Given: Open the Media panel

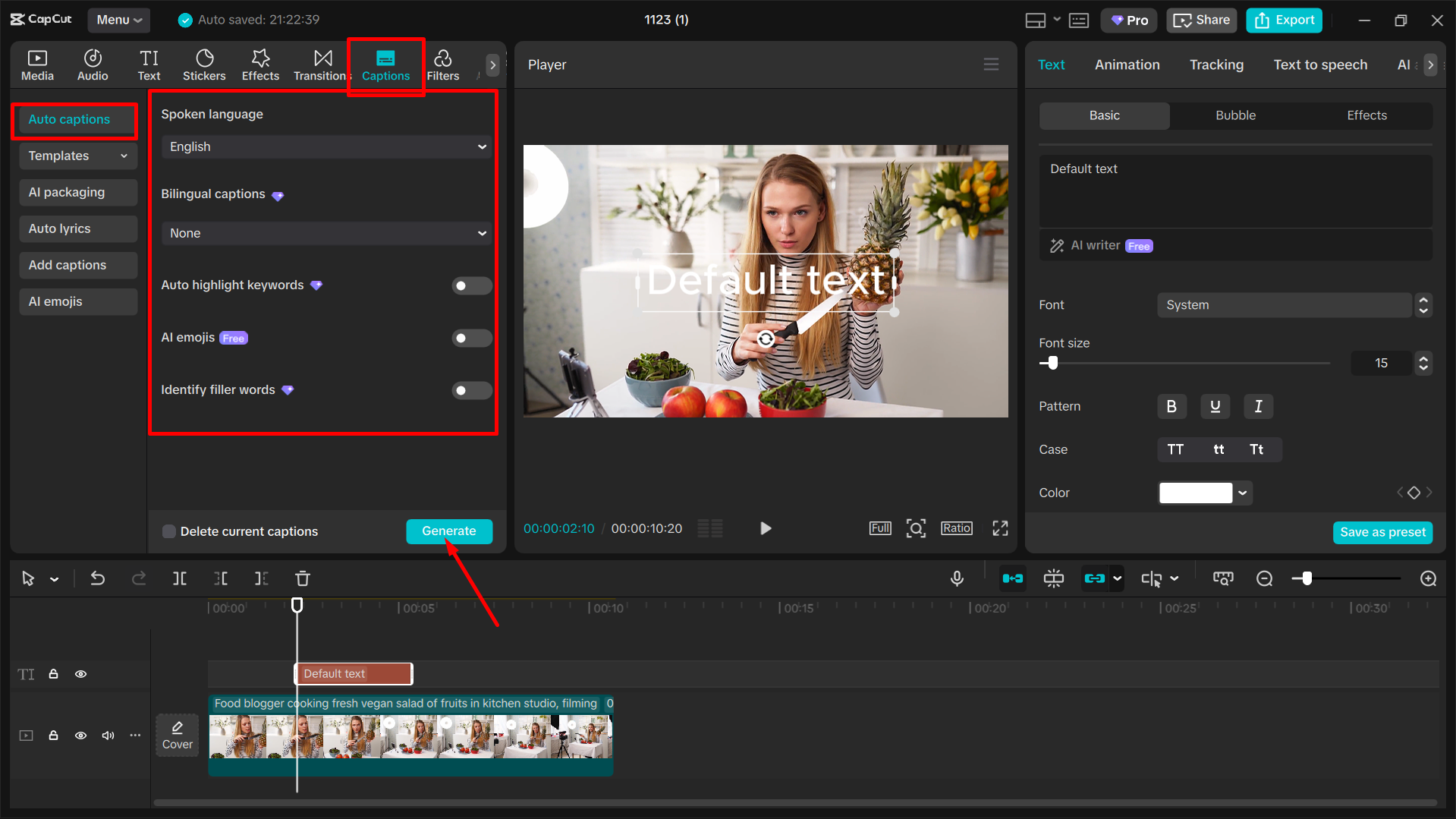Looking at the screenshot, I should 37,65.
